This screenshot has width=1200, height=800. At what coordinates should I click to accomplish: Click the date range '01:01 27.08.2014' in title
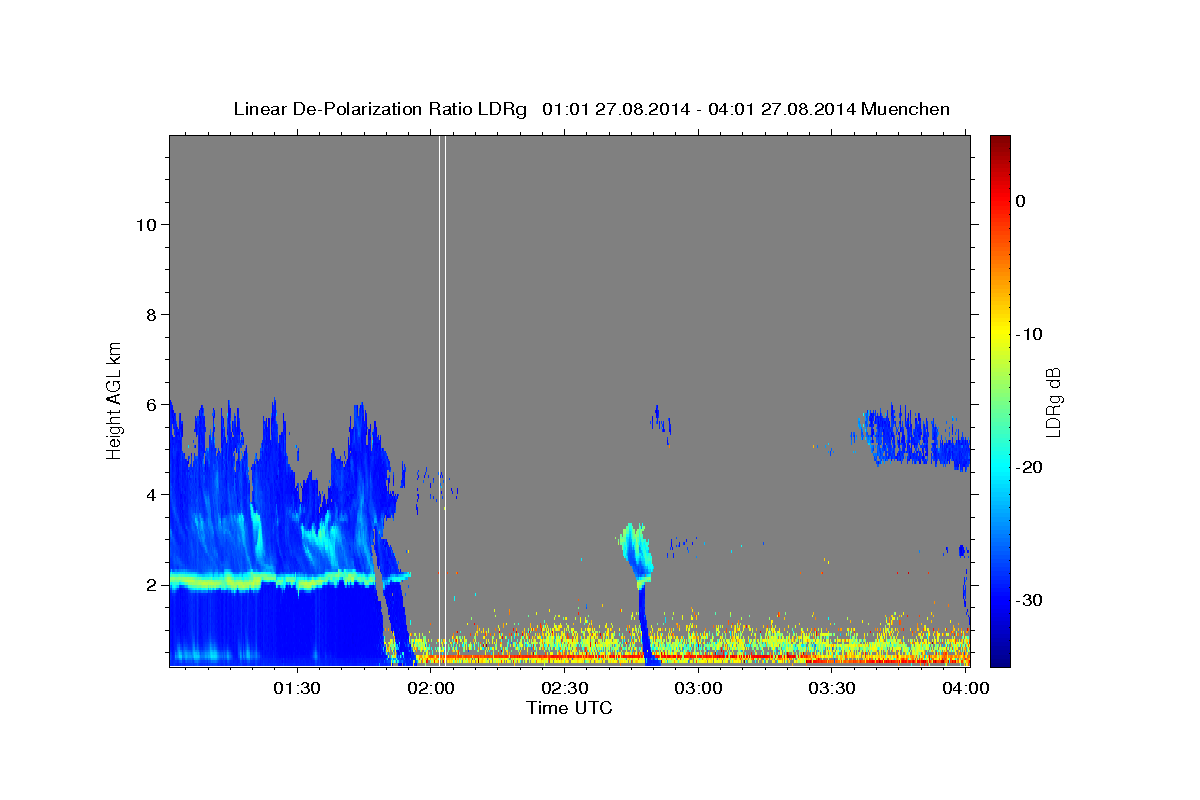[615, 109]
